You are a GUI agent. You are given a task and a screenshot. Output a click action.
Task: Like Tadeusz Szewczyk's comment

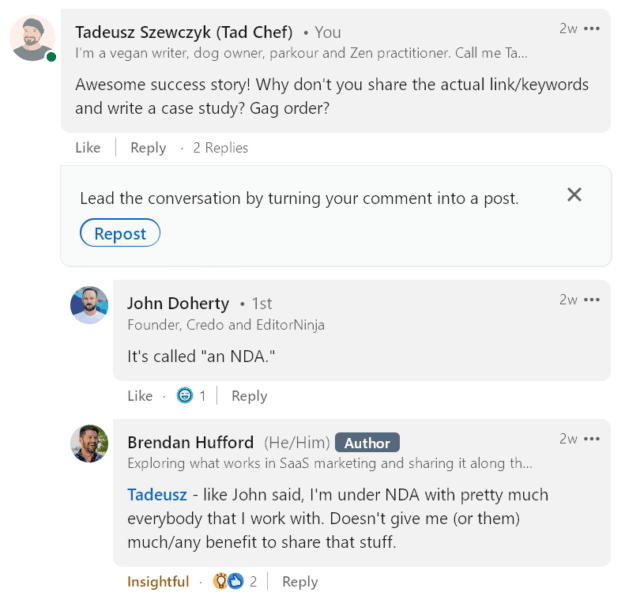pyautogui.click(x=88, y=147)
